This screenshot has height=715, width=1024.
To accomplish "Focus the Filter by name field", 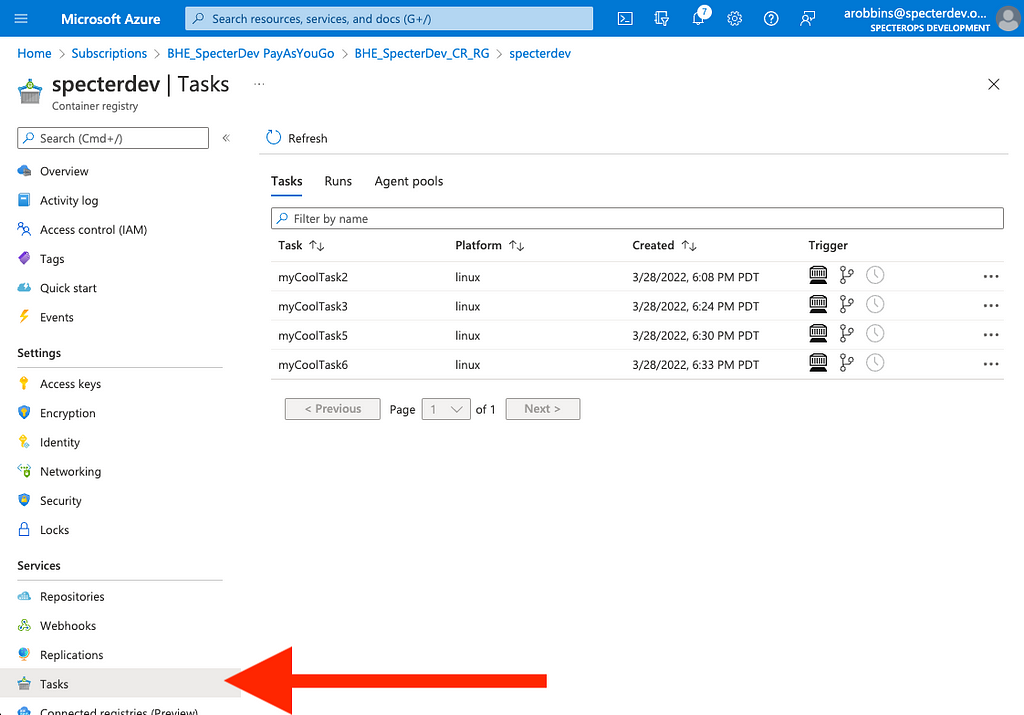I will [x=637, y=219].
